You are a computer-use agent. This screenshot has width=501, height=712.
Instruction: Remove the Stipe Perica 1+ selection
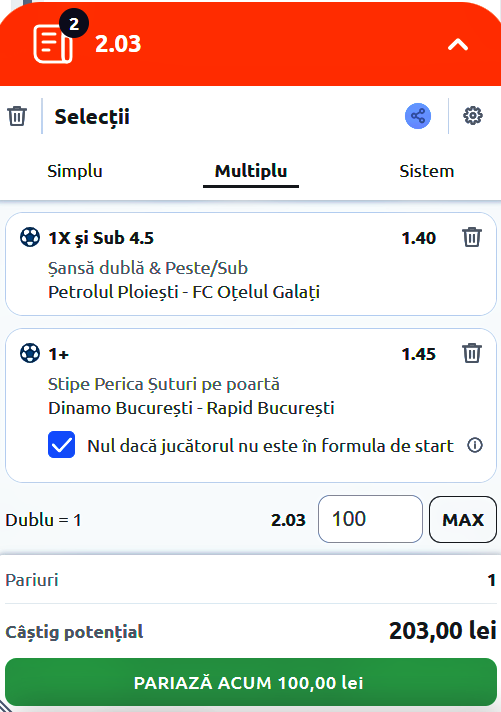click(472, 353)
